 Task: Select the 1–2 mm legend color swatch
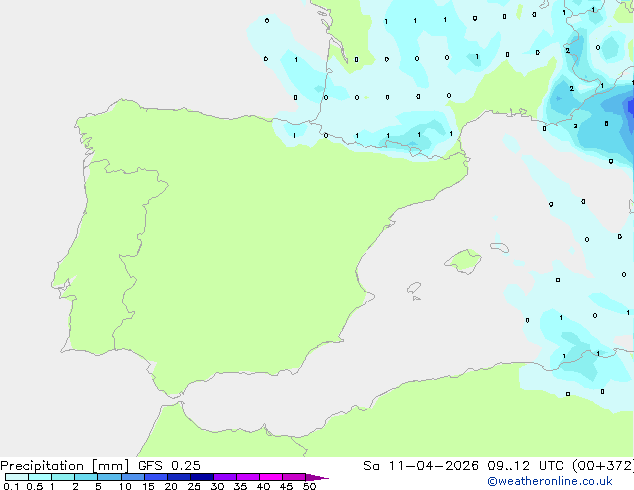pos(63,477)
